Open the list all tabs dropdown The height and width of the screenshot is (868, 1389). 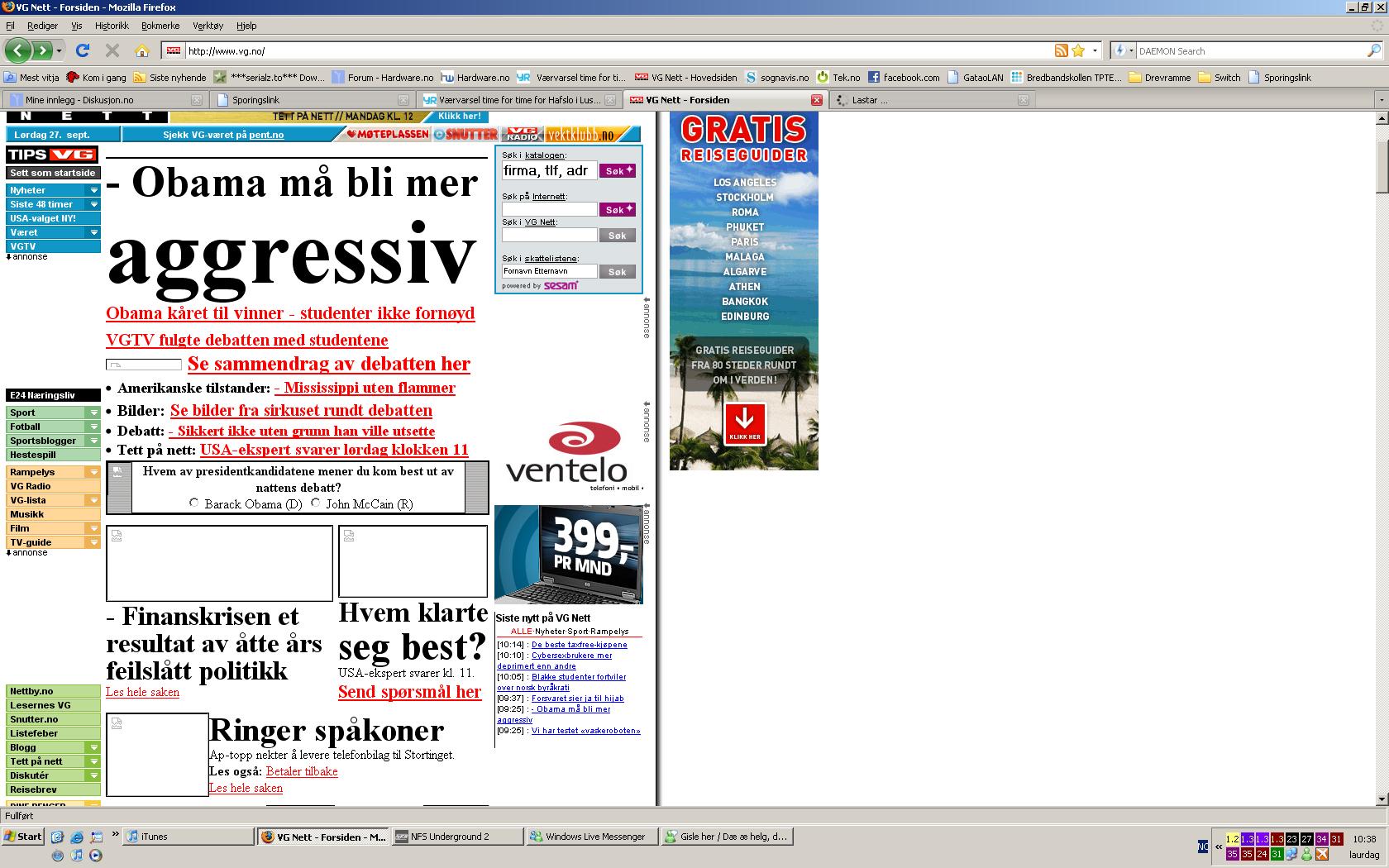(x=1381, y=100)
